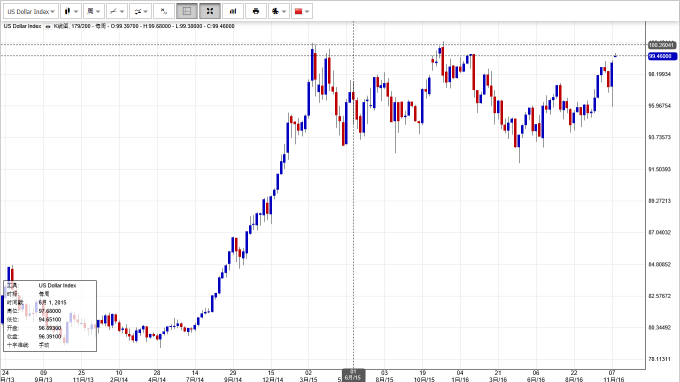This screenshot has height=382, width=680.
Task: Click the 78.11311 price axis label
Action: [659, 359]
